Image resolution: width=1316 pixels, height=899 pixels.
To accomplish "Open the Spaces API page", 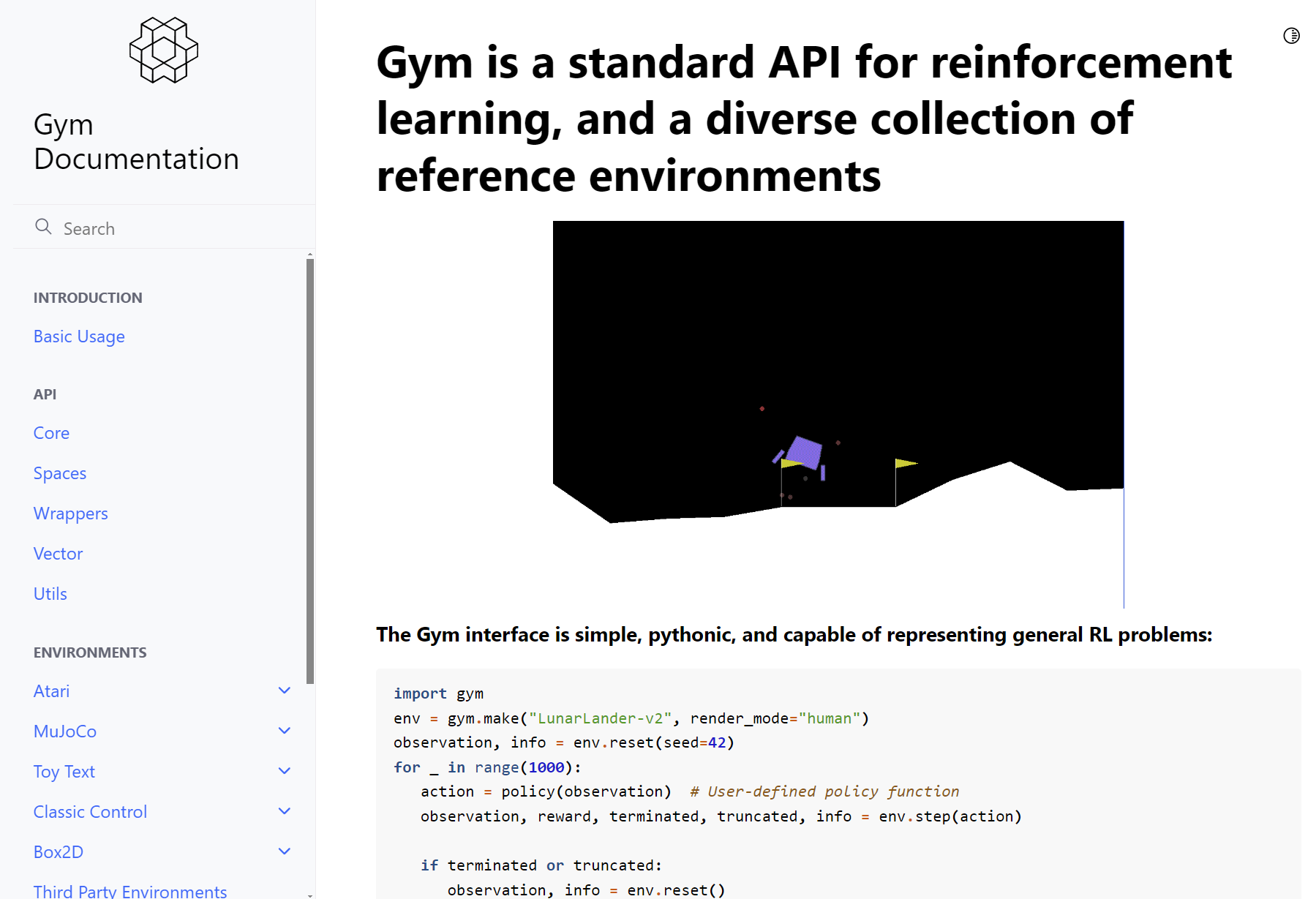I will click(x=60, y=473).
